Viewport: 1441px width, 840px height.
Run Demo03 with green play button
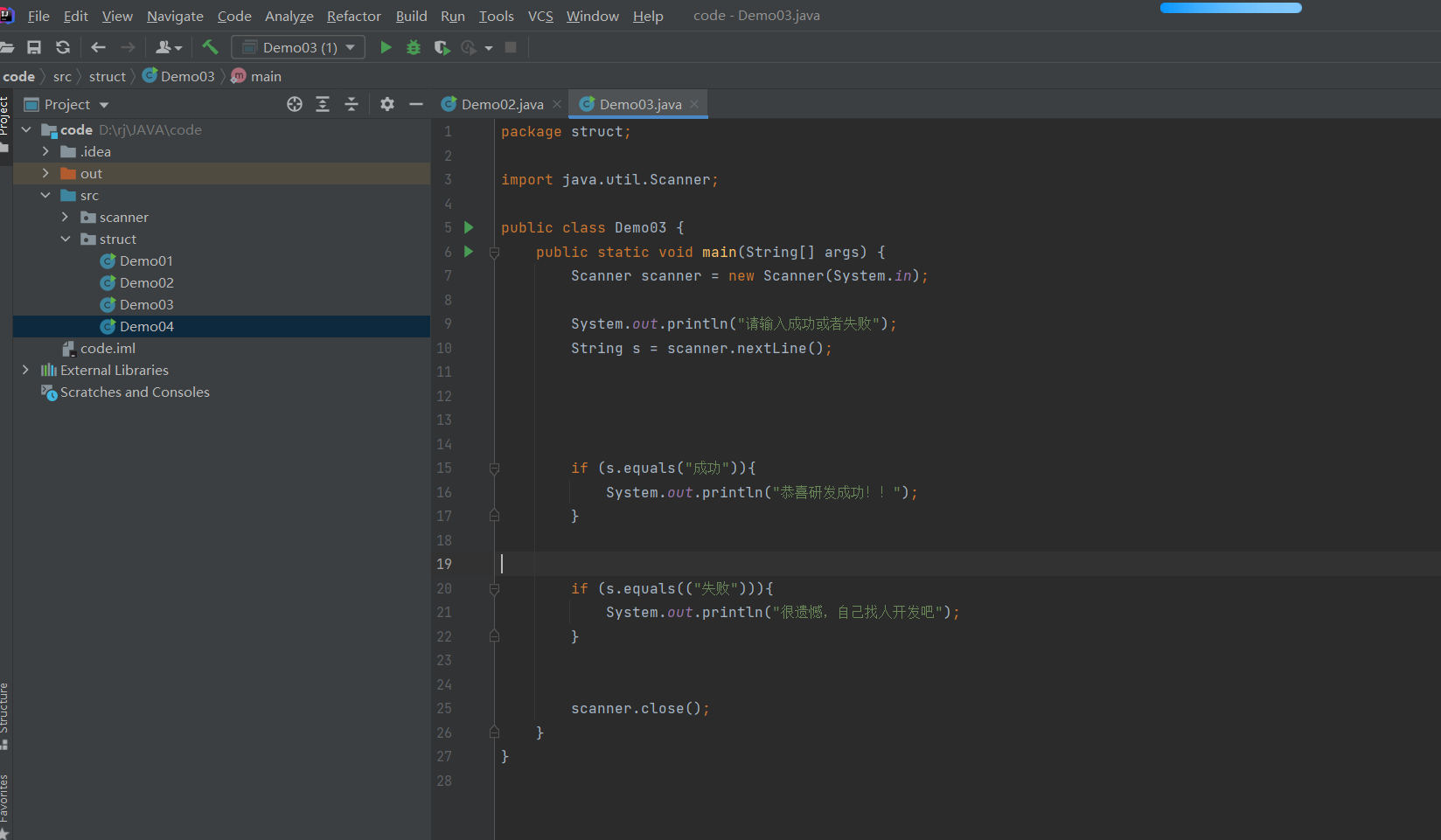point(386,47)
